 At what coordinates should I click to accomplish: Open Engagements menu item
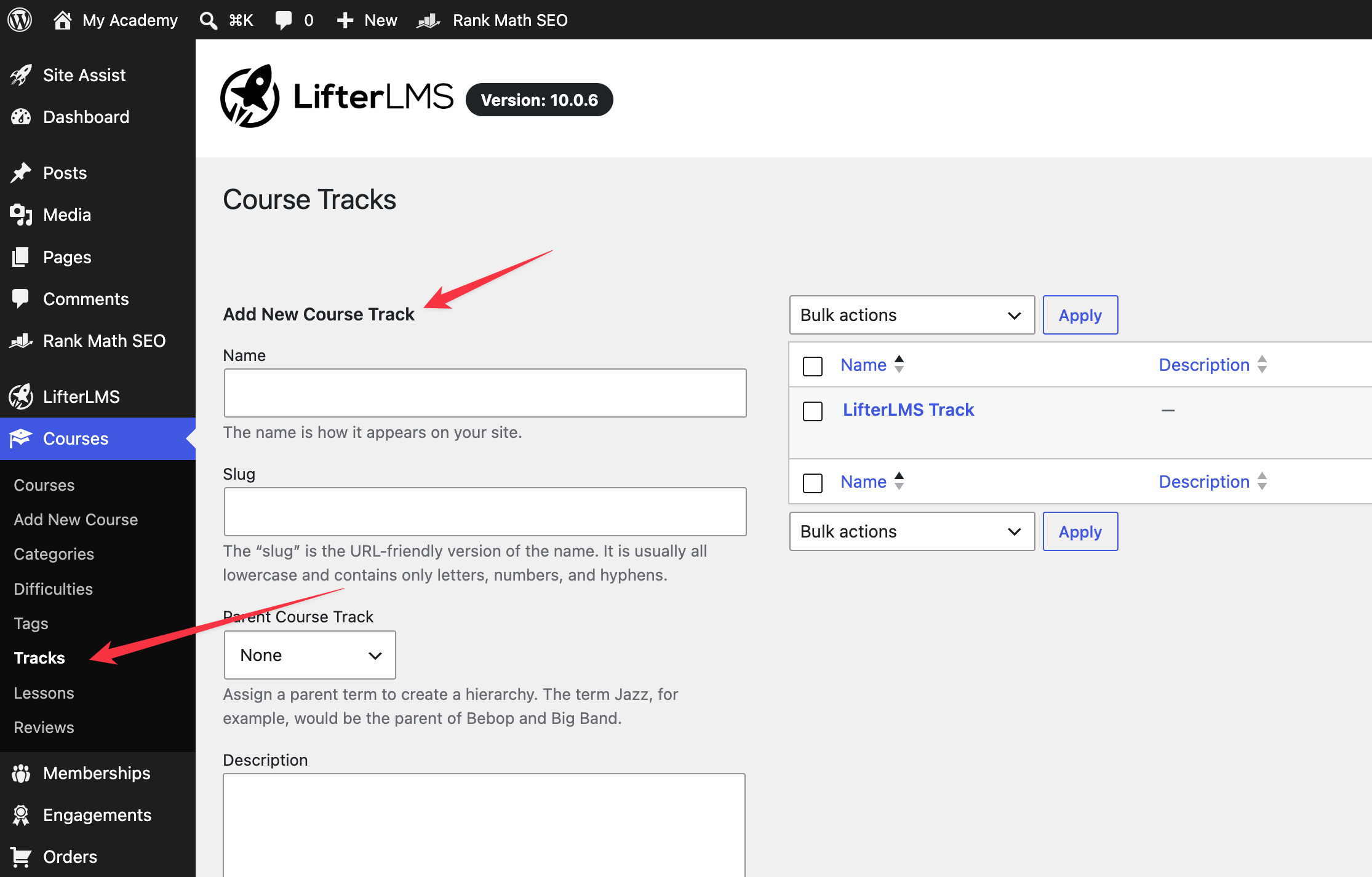[x=98, y=815]
